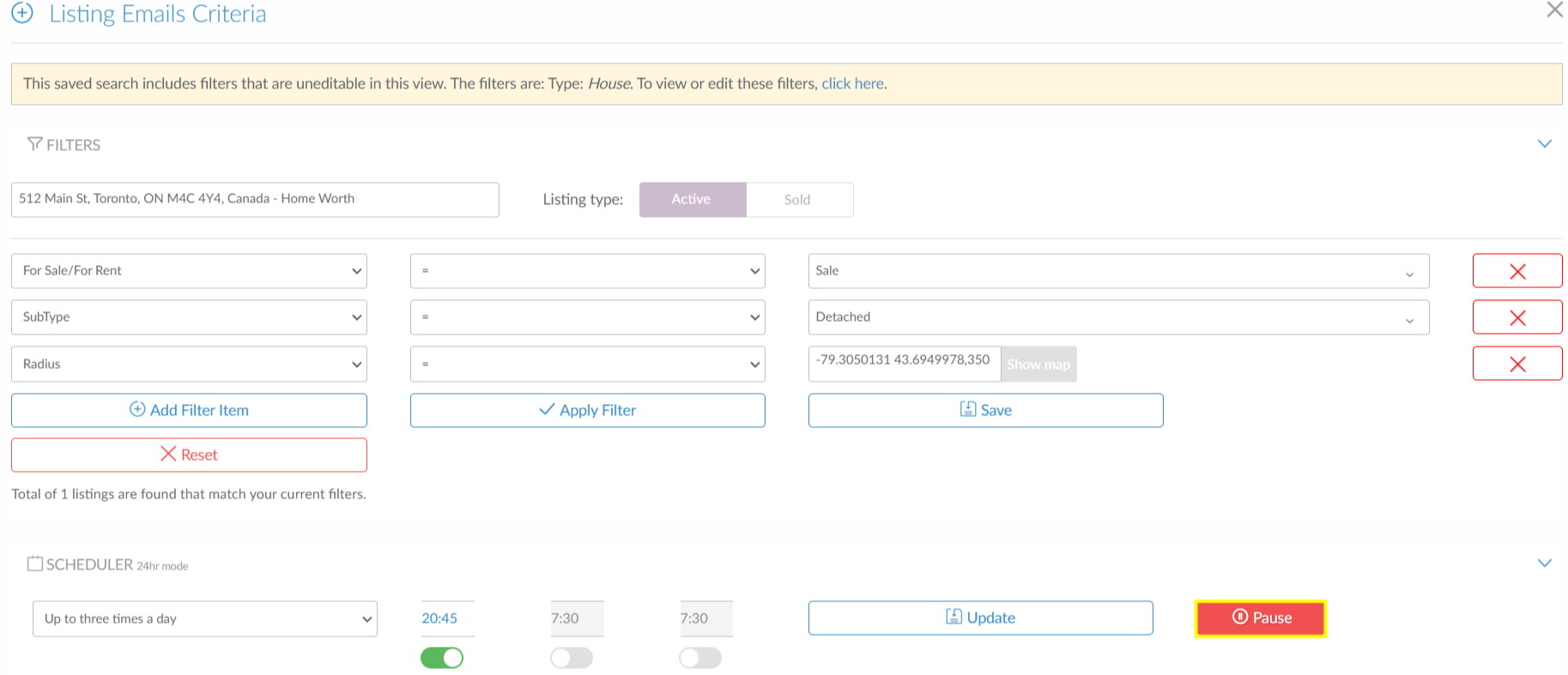
Task: Click Add Filter Item button
Action: (x=189, y=410)
